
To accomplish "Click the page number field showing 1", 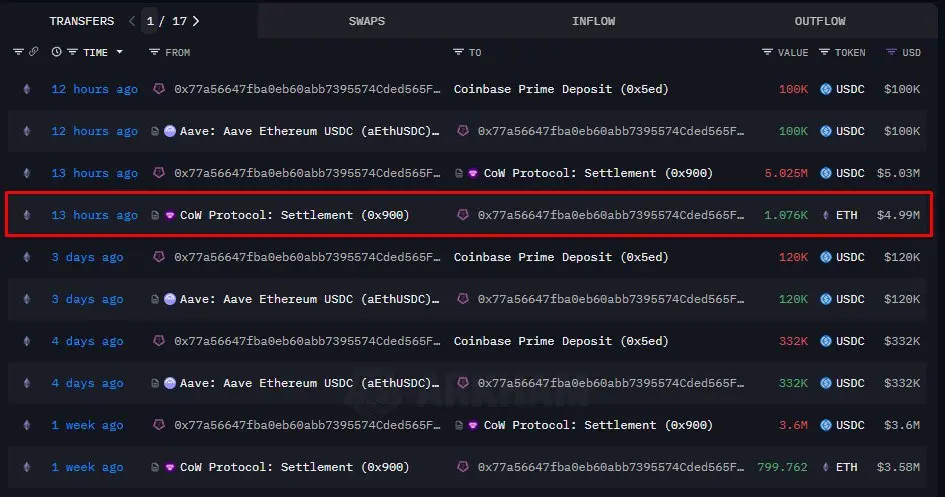I will [x=149, y=21].
